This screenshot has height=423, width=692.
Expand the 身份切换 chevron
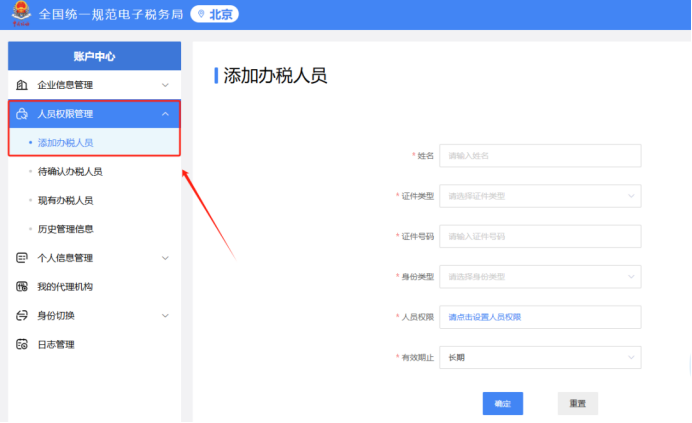pyautogui.click(x=165, y=316)
